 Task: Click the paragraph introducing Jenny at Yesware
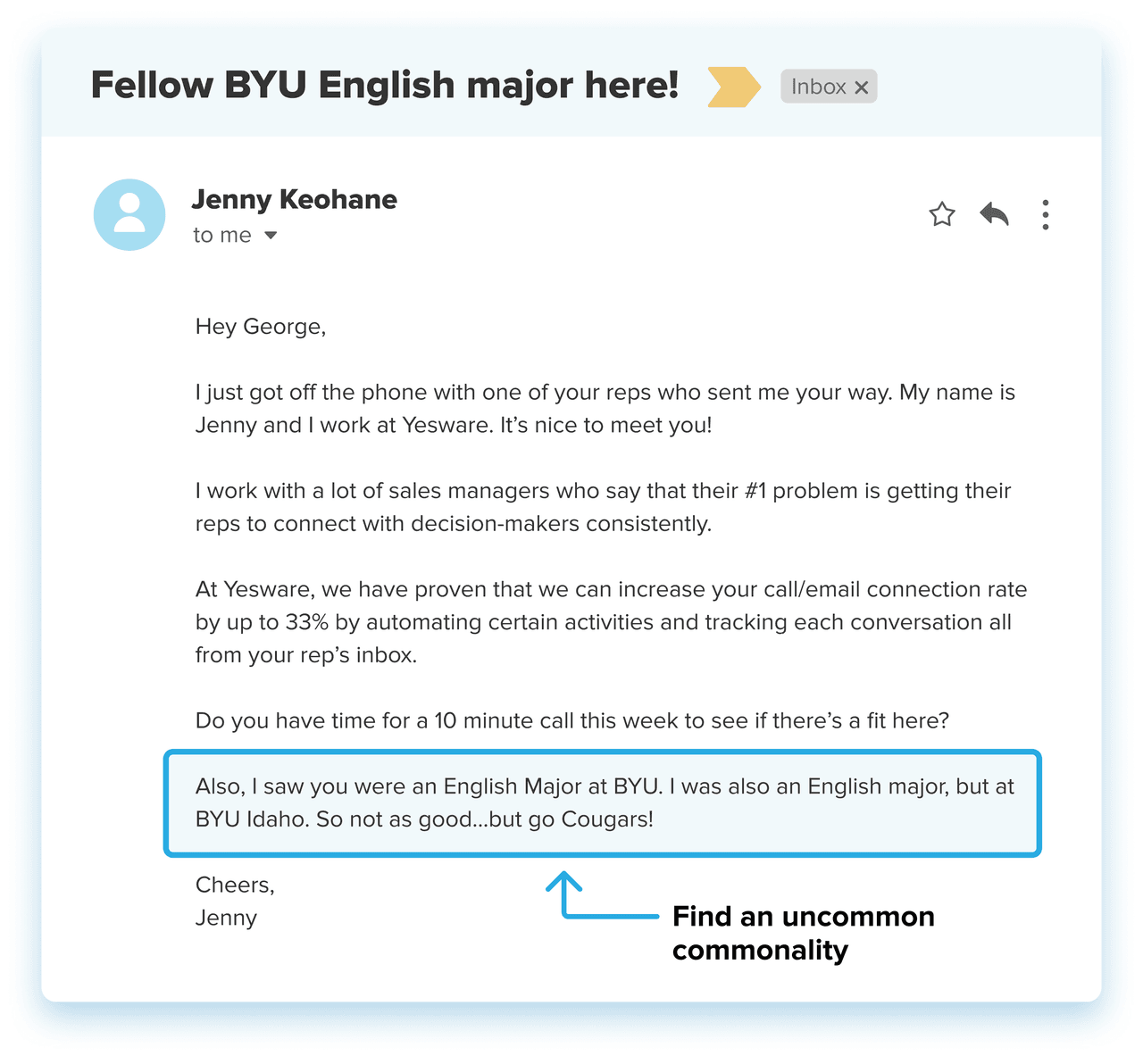(605, 409)
